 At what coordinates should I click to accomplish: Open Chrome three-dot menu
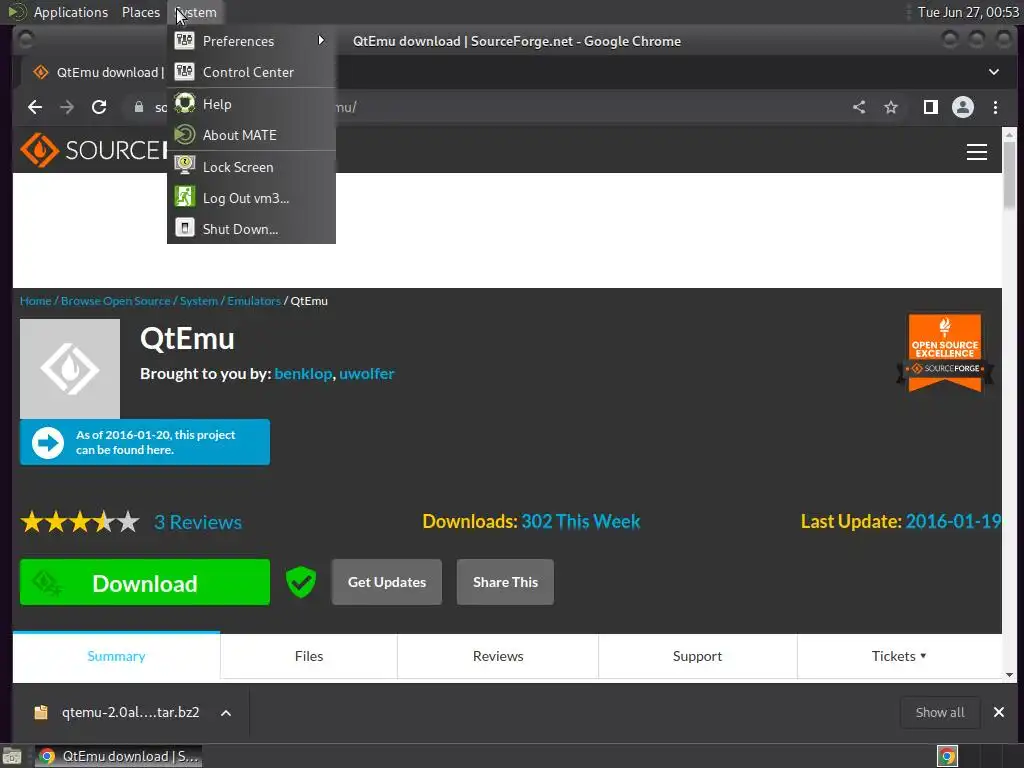[995, 107]
